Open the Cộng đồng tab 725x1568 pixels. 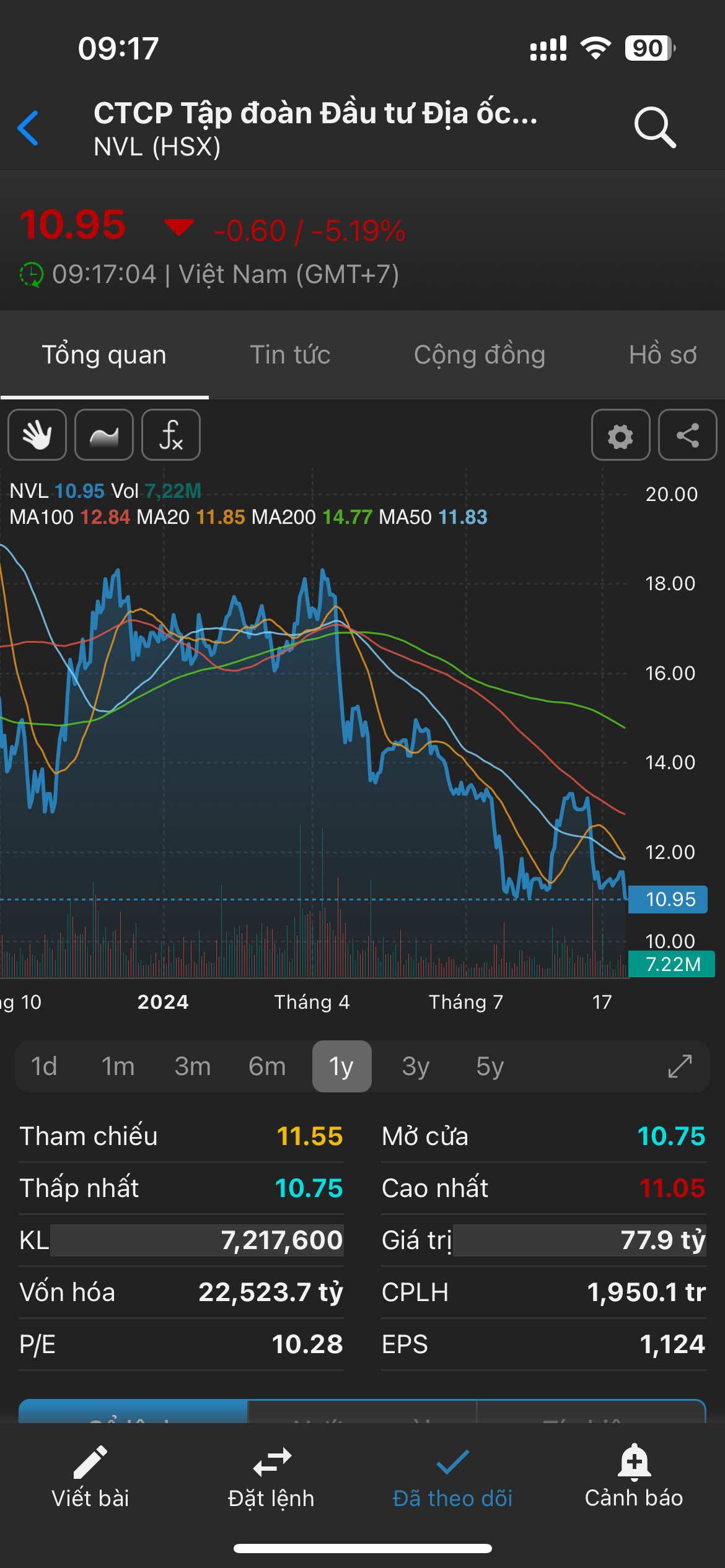coord(480,355)
